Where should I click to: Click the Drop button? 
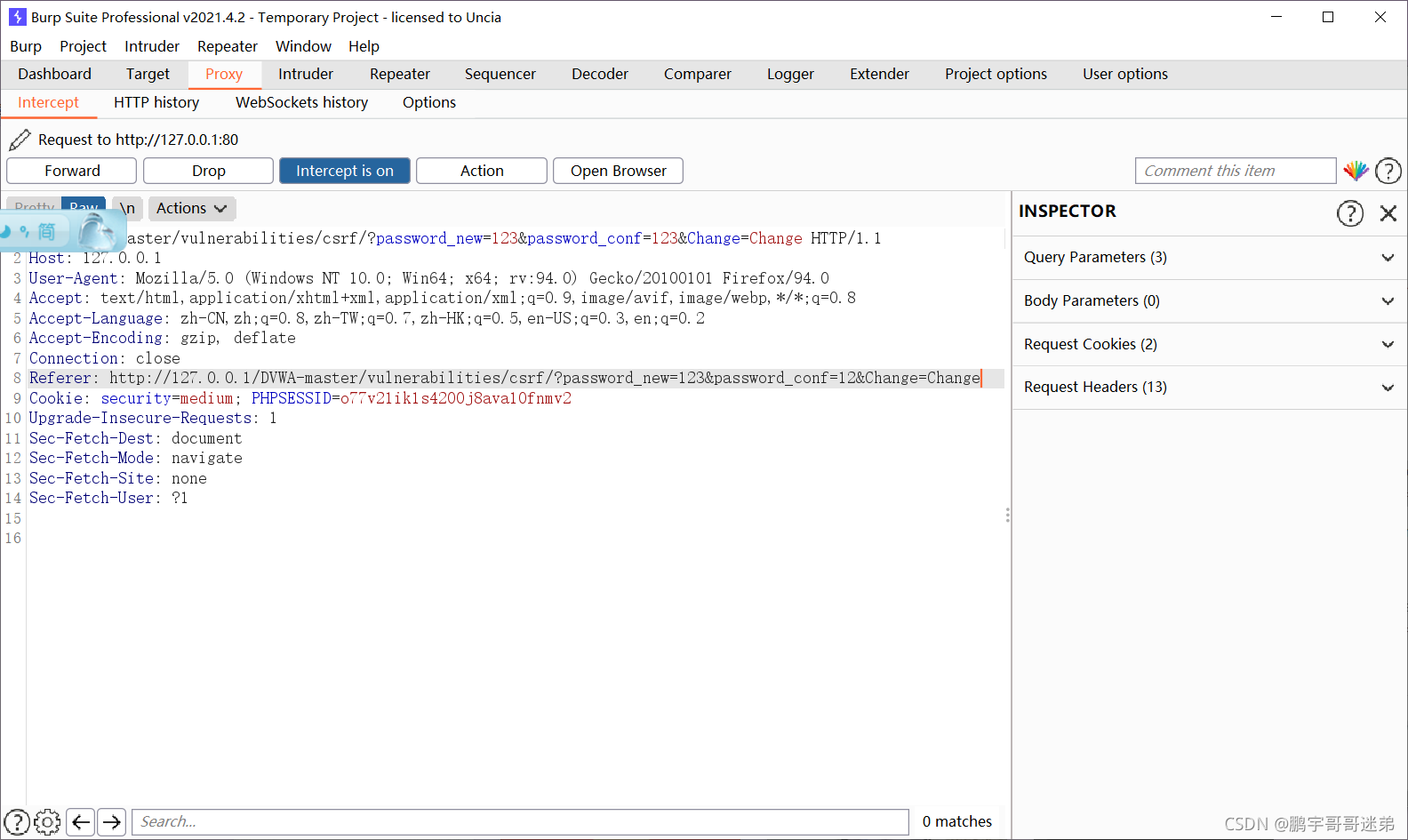[209, 171]
